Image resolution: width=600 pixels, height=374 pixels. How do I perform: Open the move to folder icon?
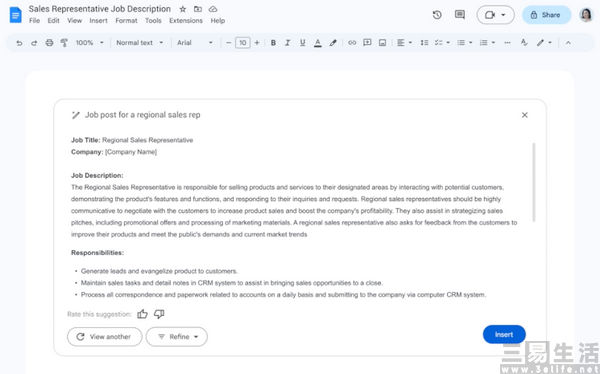pyautogui.click(x=198, y=9)
